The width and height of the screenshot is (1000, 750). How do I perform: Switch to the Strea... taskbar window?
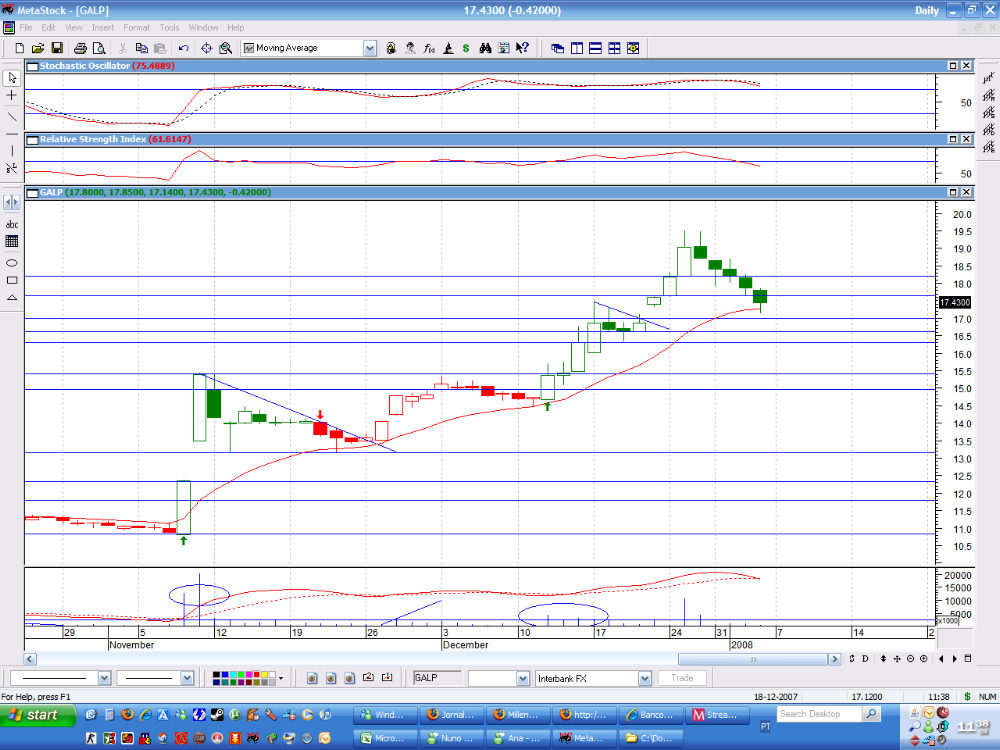click(717, 715)
